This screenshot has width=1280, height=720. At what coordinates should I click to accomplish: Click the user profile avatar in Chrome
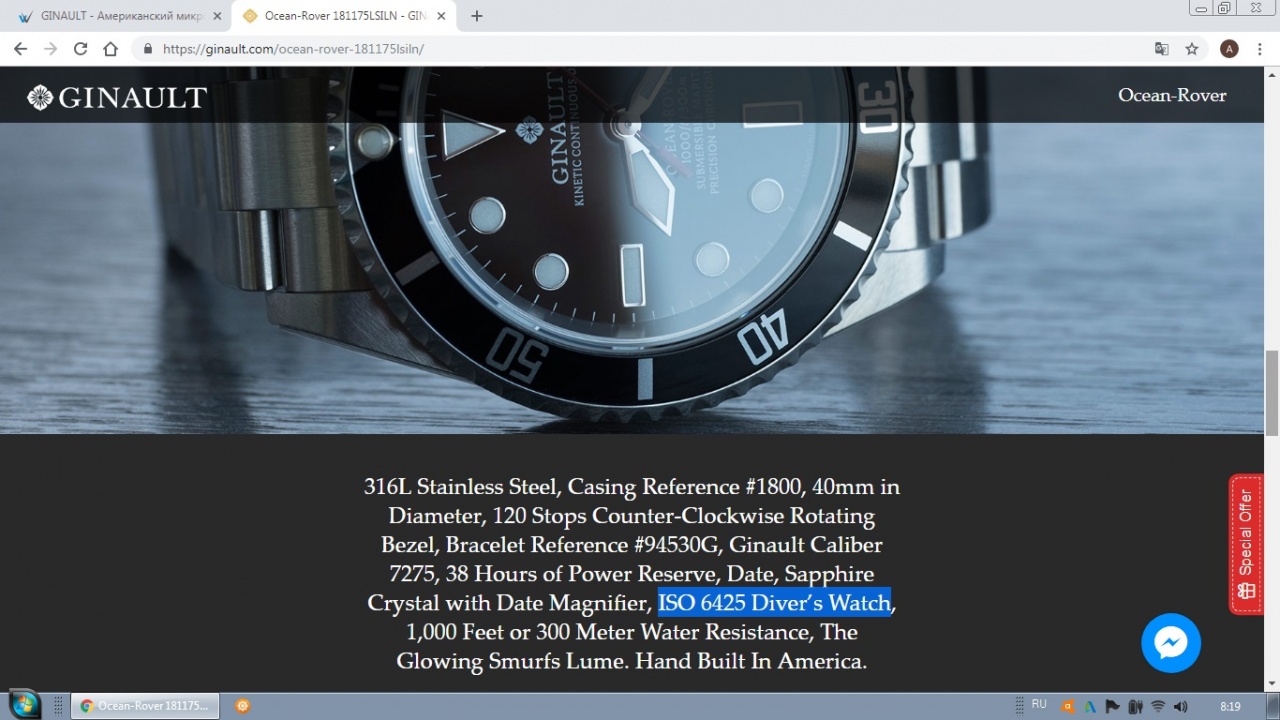pos(1230,49)
